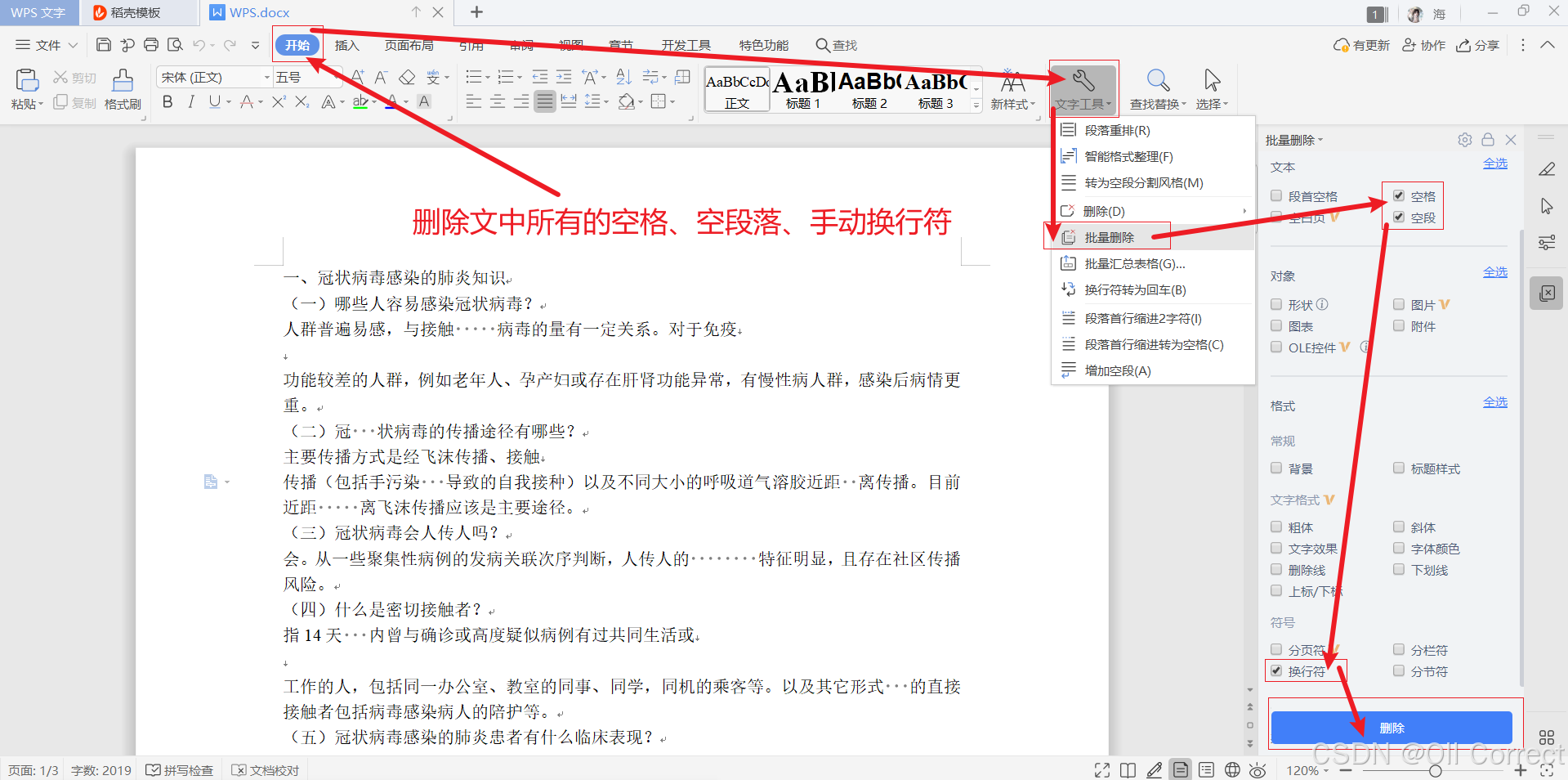
Task: Check the 背景 (background) checkbox
Action: (x=1276, y=468)
